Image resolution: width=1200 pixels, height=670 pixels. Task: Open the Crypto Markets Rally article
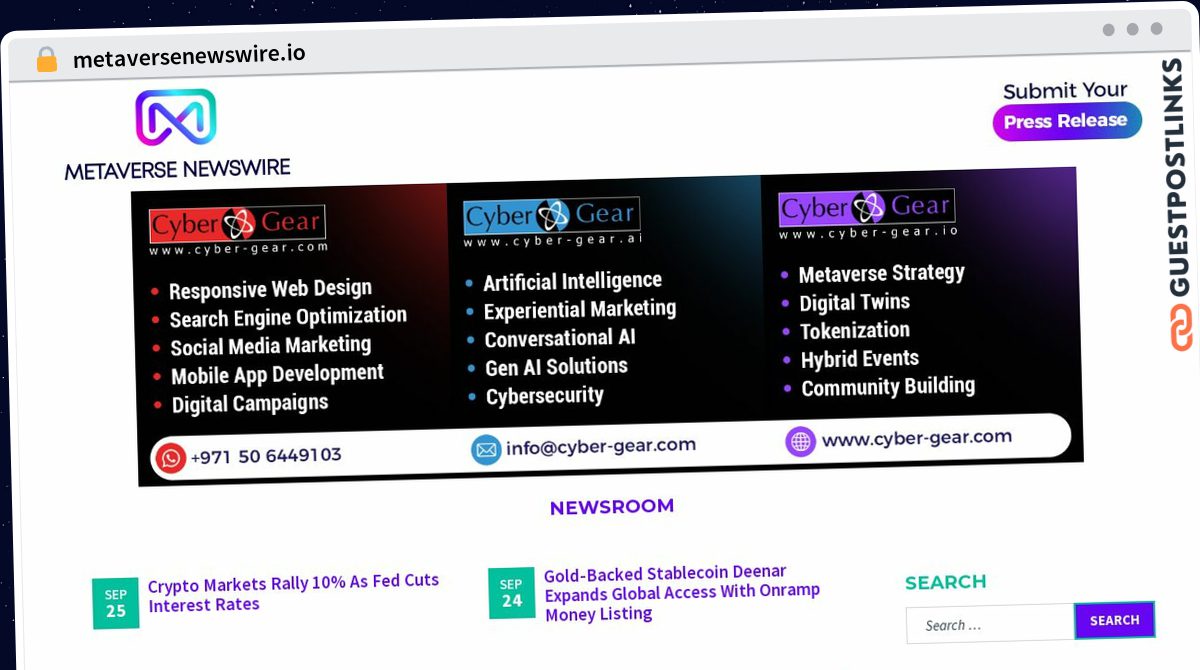pos(294,593)
